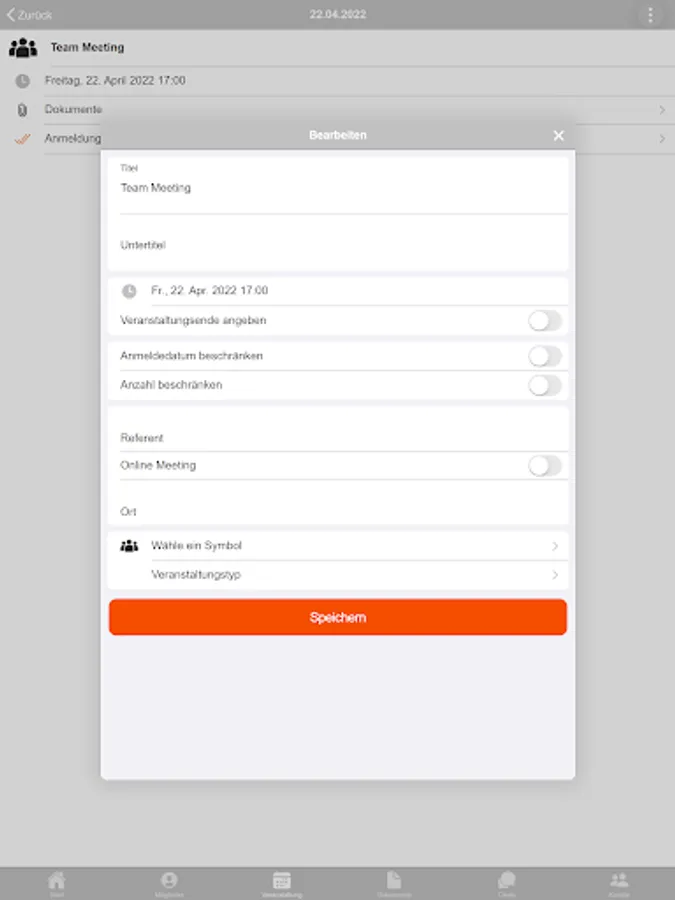Expand the Dokumente row chevron

click(x=662, y=110)
